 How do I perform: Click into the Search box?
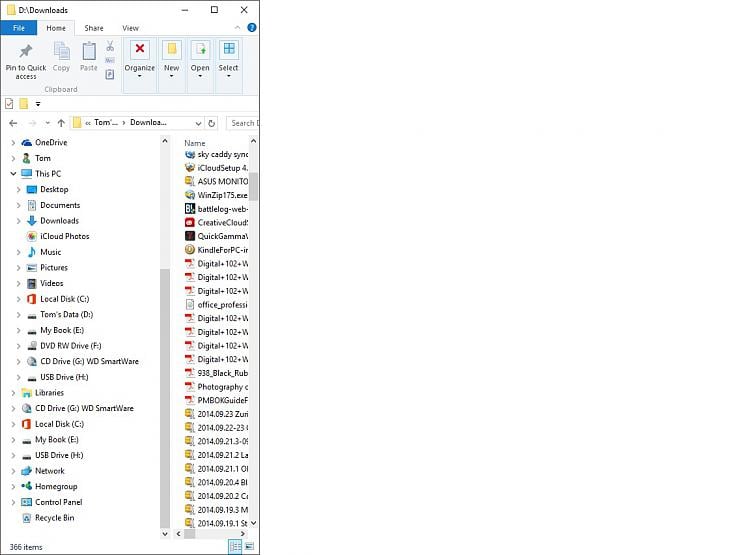coord(243,123)
